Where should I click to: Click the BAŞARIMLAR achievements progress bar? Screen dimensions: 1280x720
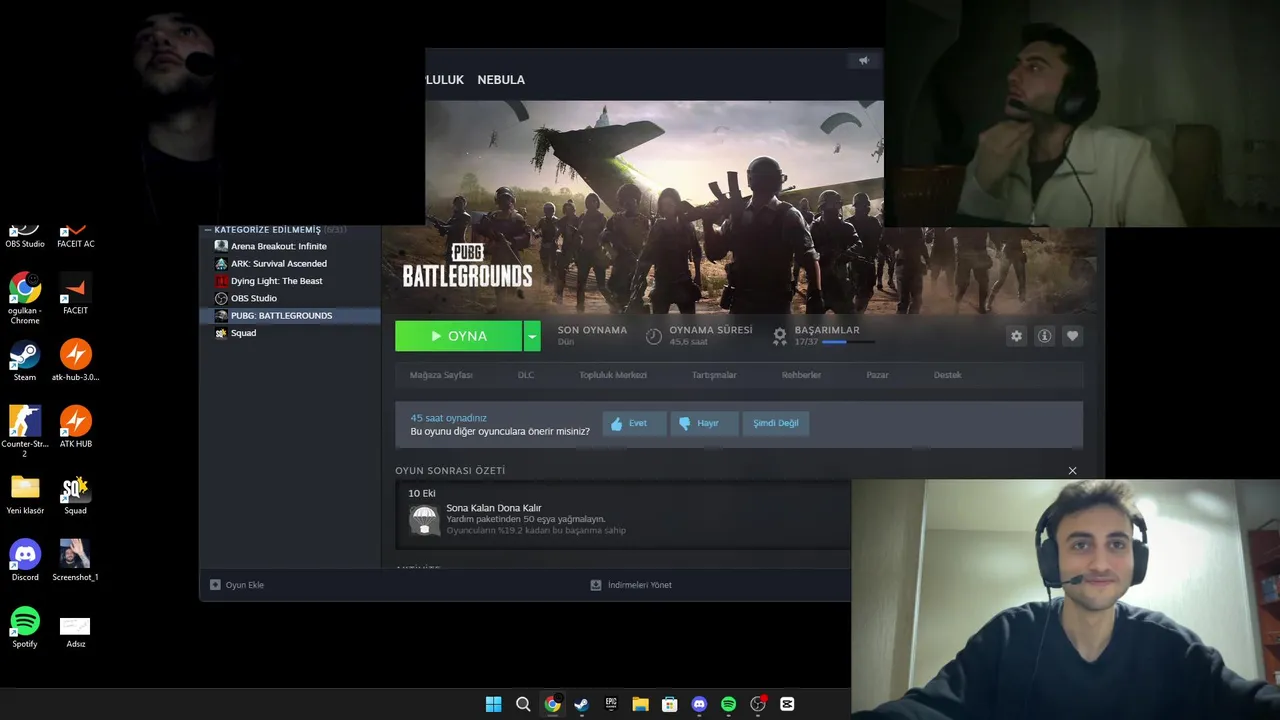click(848, 342)
